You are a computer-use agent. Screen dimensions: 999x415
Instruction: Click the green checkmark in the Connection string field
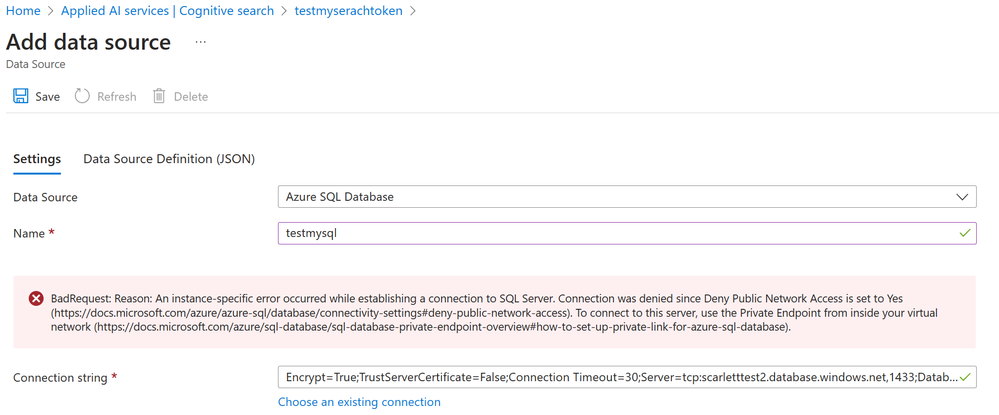[965, 377]
